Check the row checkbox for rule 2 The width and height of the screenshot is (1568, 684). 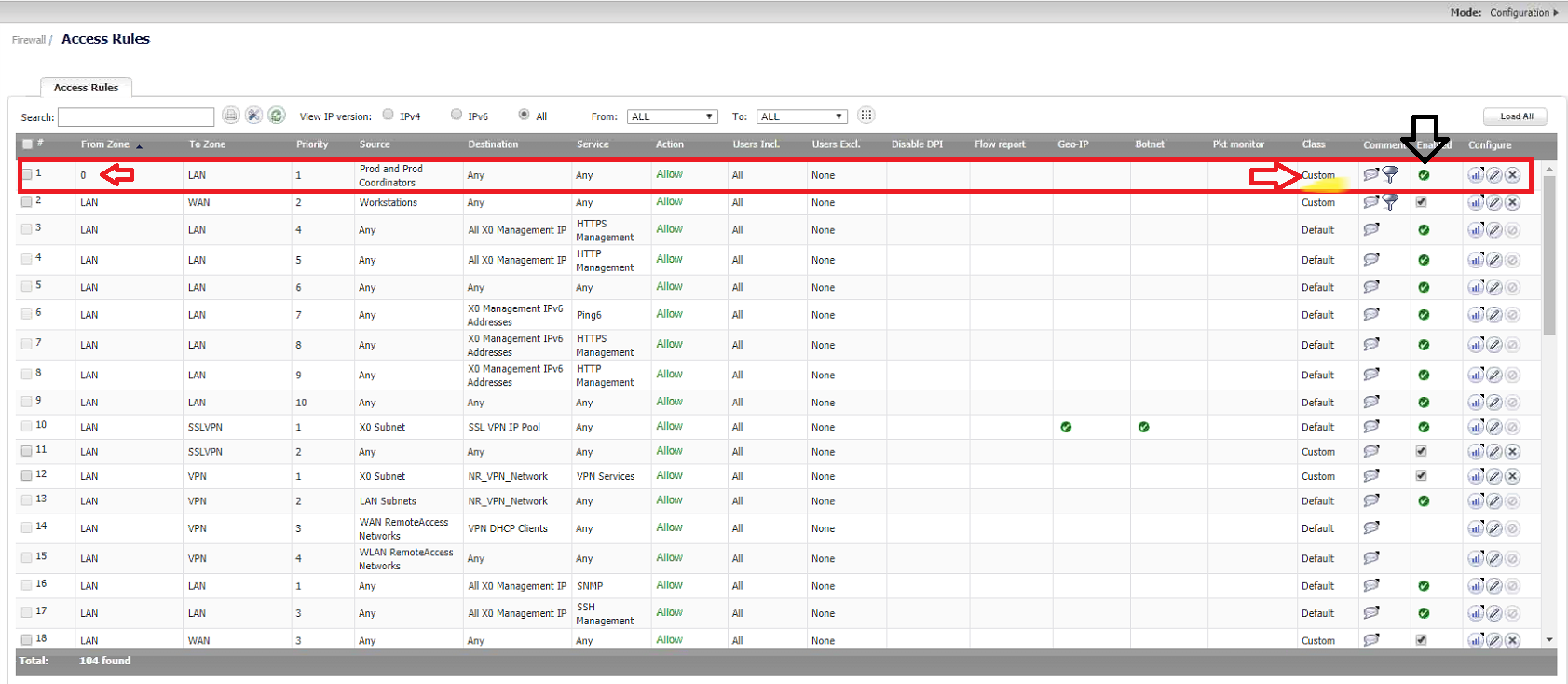click(27, 201)
